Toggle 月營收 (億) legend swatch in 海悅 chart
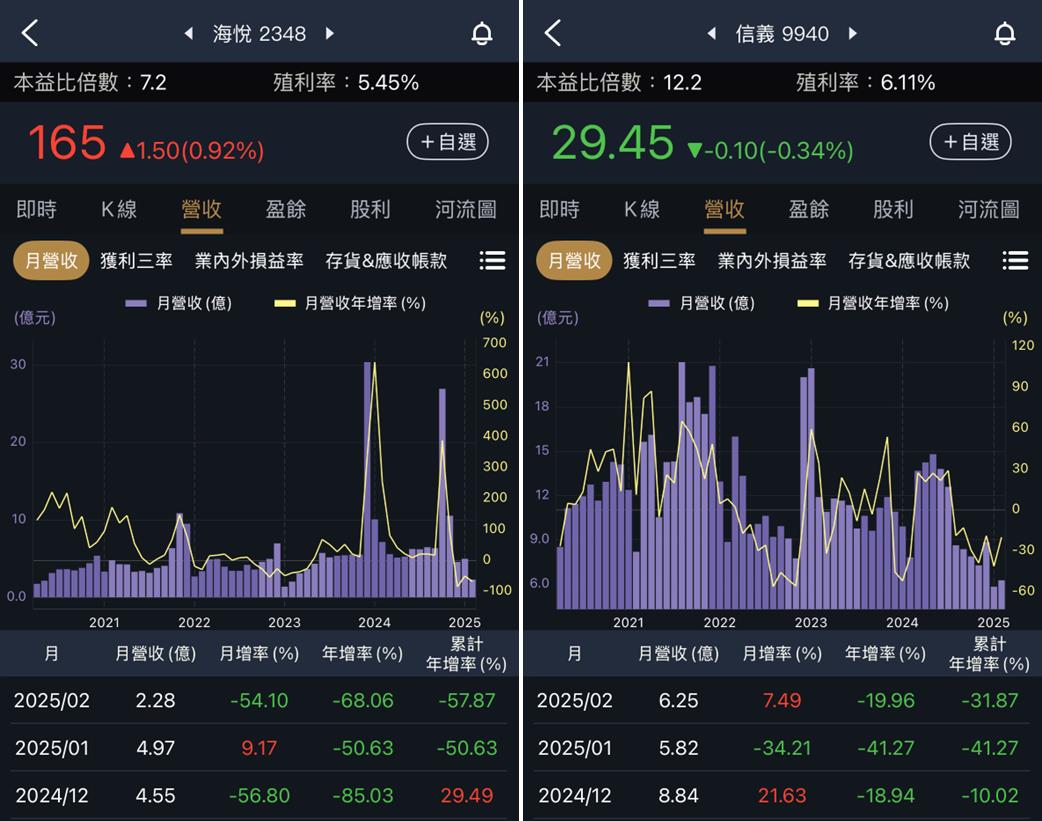 pos(136,303)
